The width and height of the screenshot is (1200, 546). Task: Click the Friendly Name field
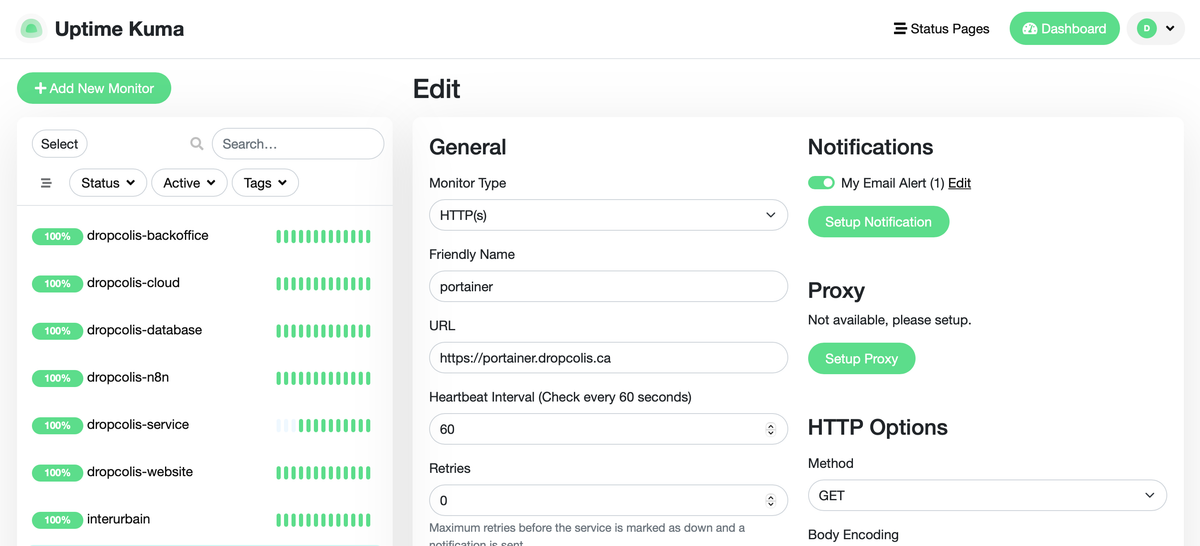[608, 286]
